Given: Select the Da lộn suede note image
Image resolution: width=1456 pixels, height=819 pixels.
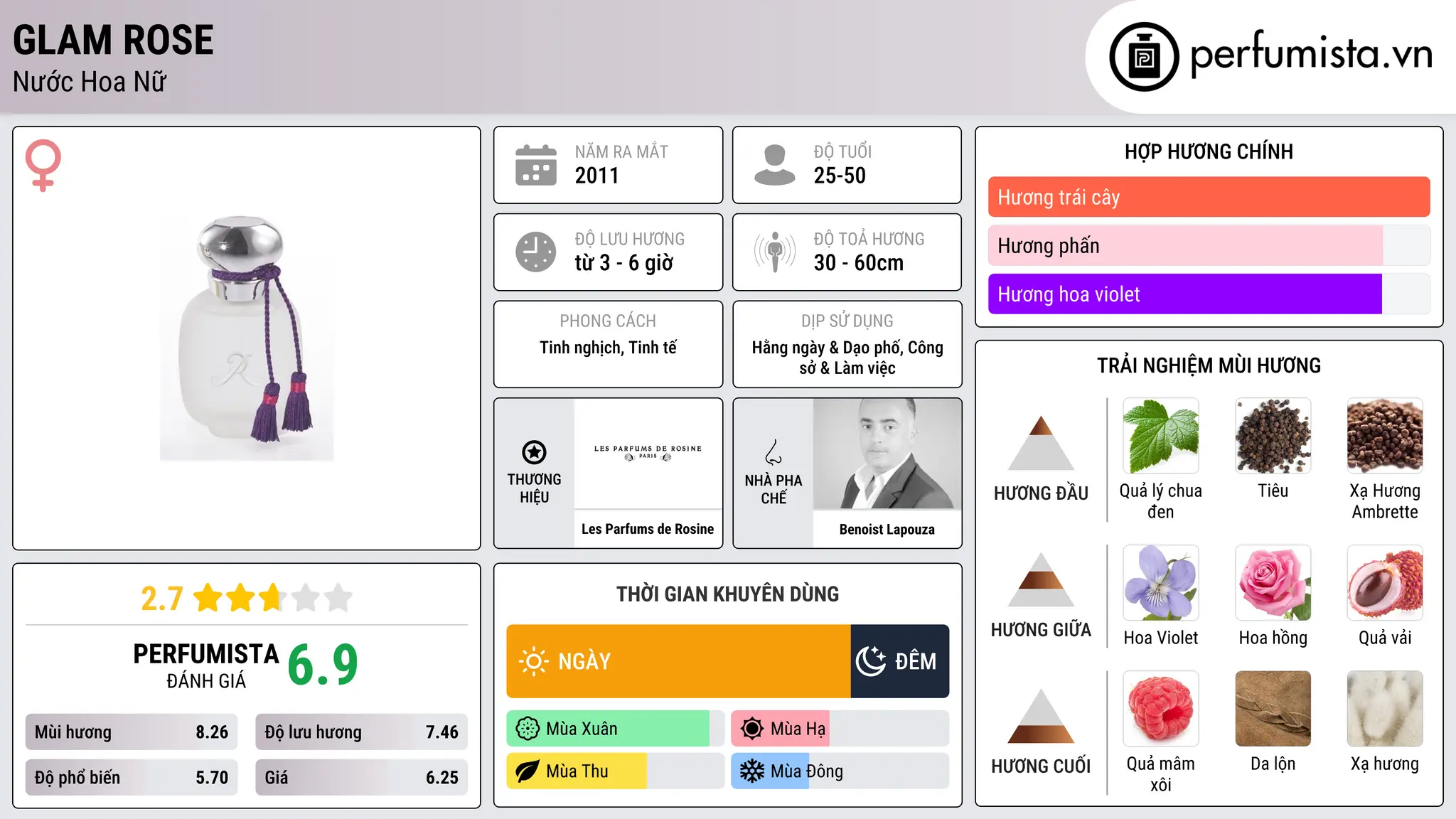Looking at the screenshot, I should pyautogui.click(x=1273, y=709).
